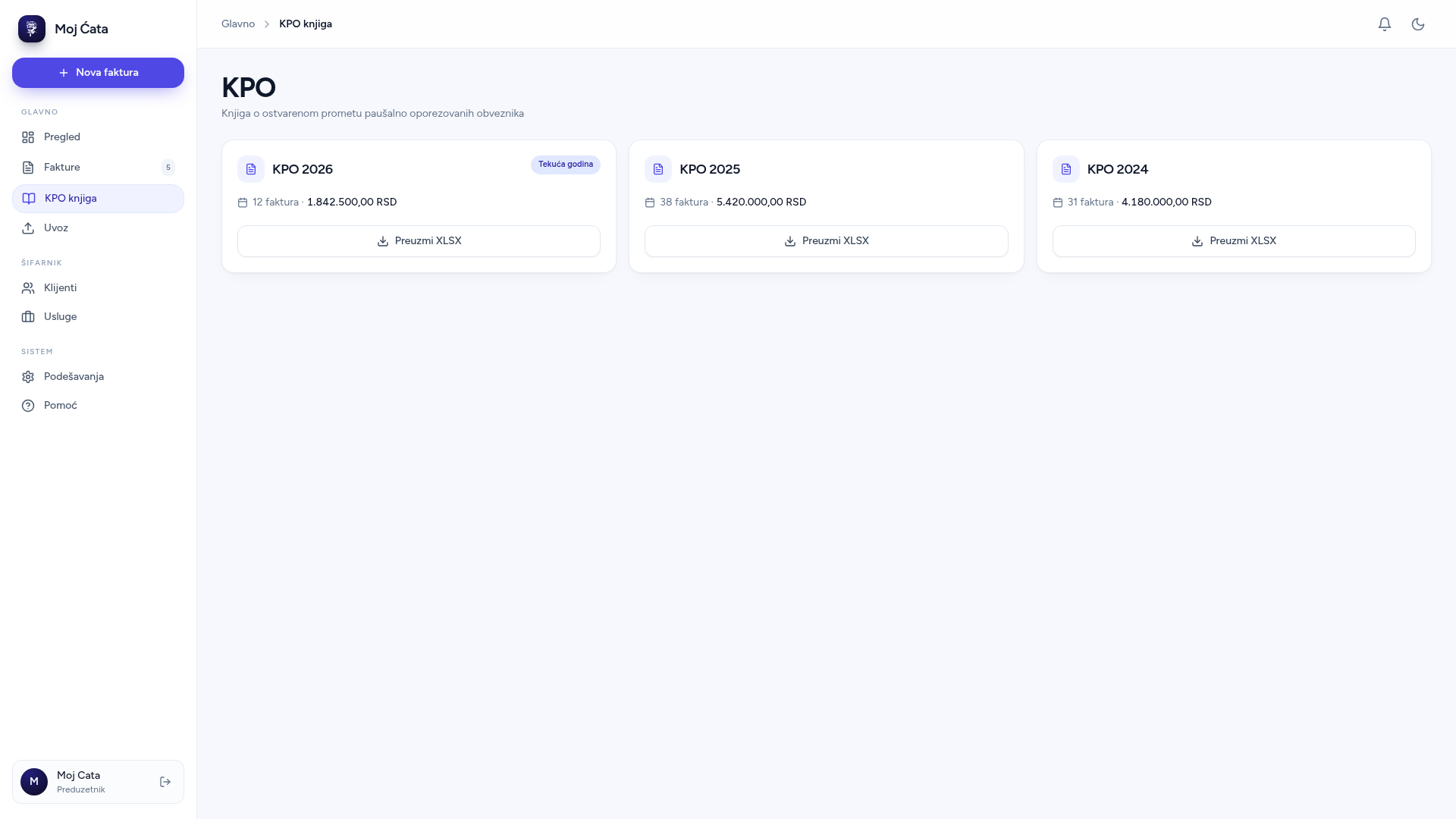Click the M user avatar

[34, 782]
